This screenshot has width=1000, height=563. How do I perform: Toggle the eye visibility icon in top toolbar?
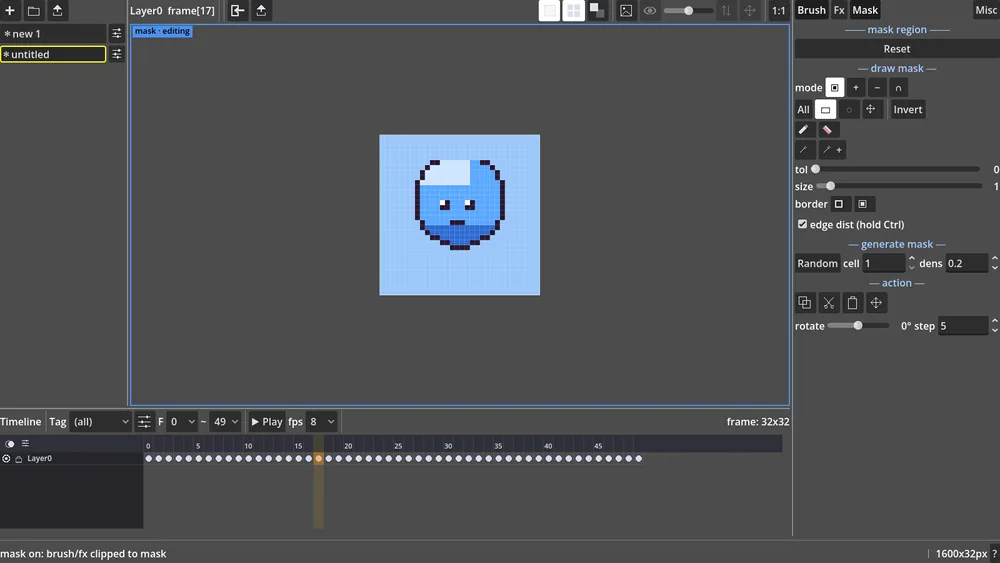[x=650, y=10]
